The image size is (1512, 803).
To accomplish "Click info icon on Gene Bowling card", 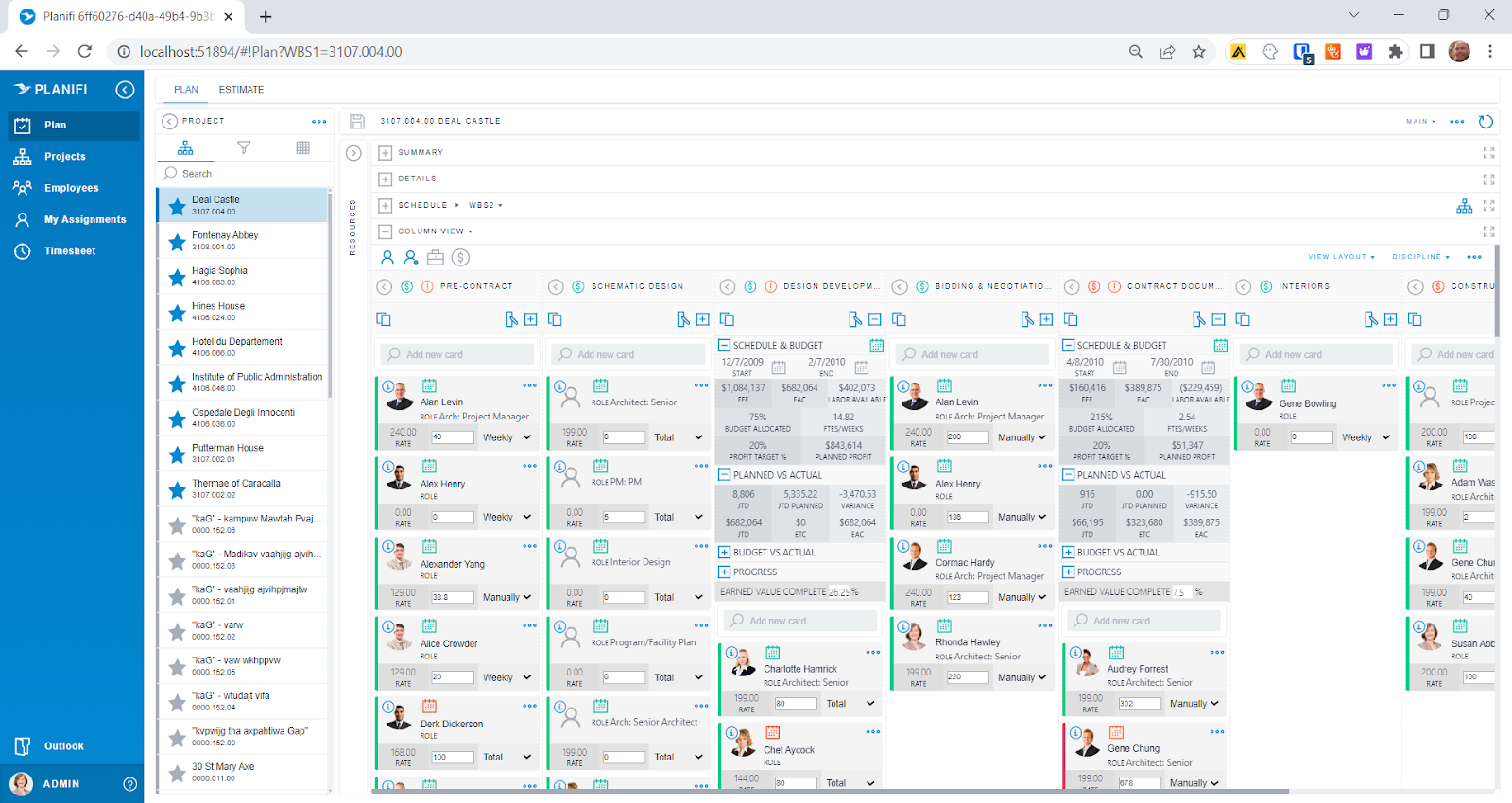I will tap(1247, 387).
